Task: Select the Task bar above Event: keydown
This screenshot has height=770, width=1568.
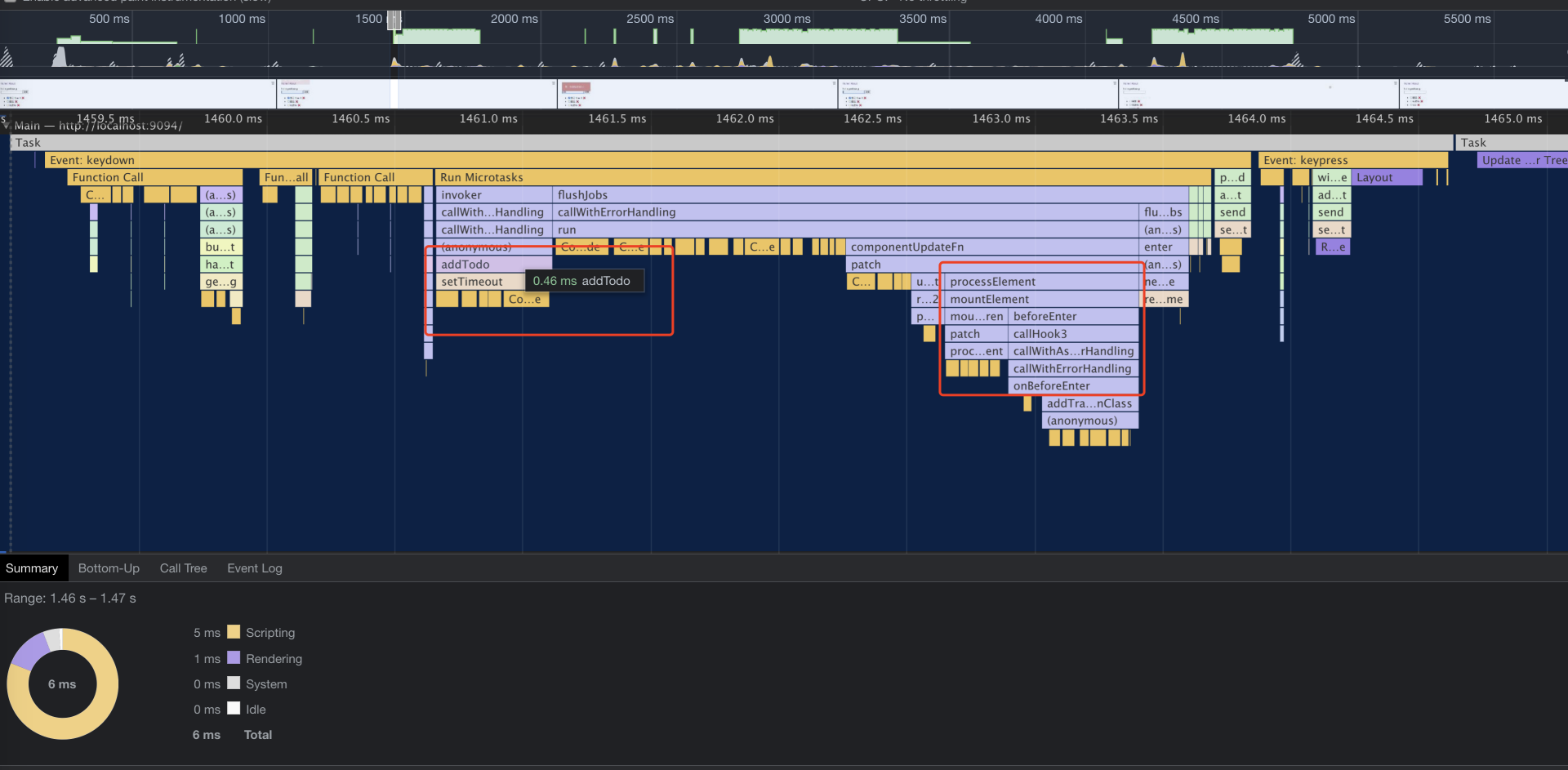Action: click(x=732, y=143)
